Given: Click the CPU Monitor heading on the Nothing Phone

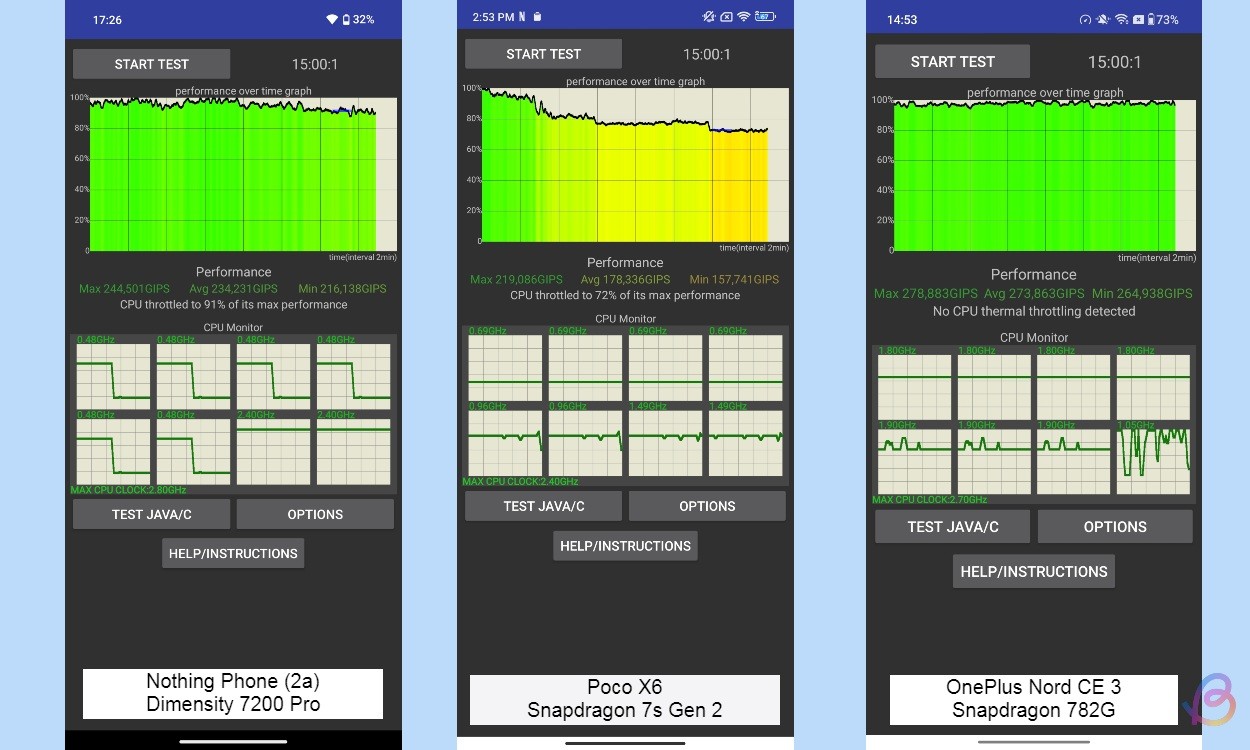Looking at the screenshot, I should 233,327.
